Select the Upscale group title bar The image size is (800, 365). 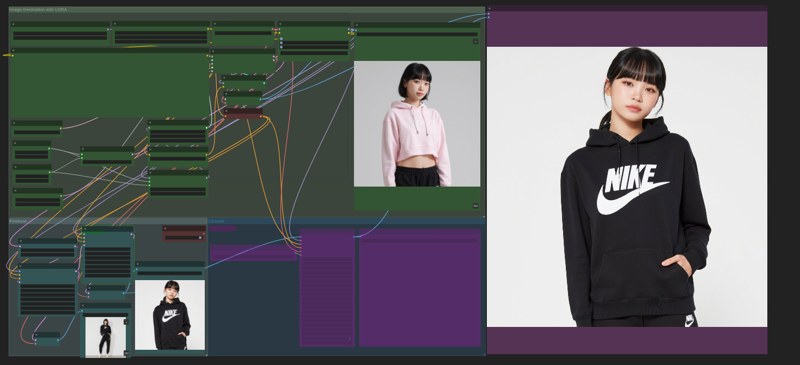coord(347,221)
